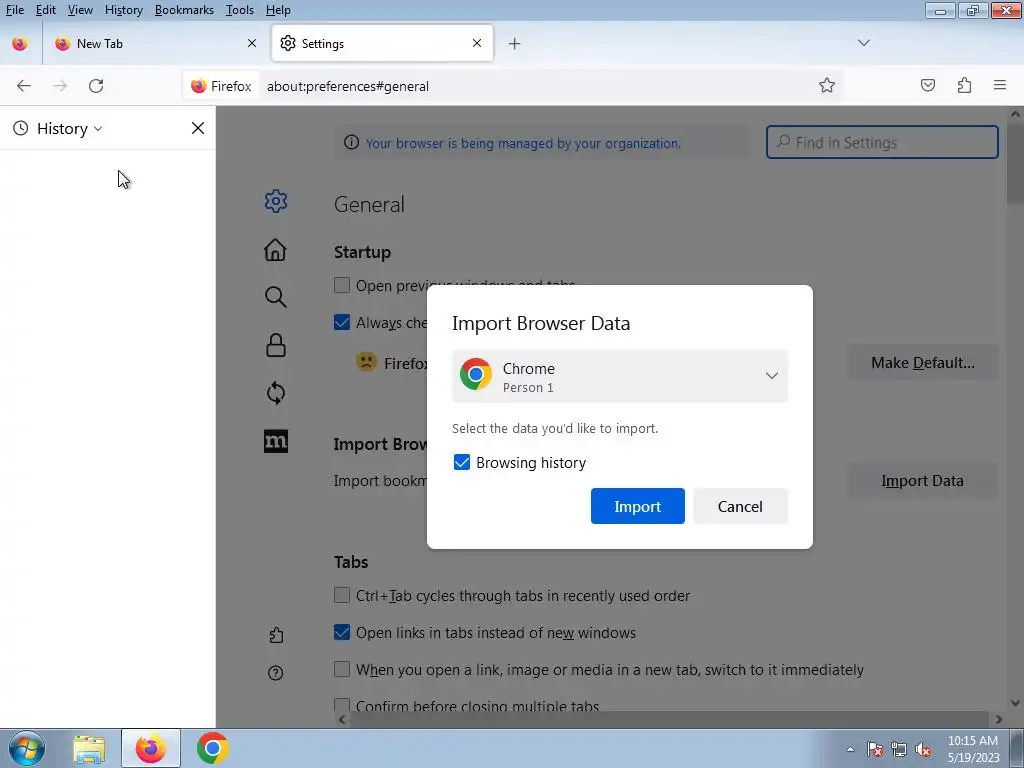Switch to the New Tab tab

coord(157,44)
